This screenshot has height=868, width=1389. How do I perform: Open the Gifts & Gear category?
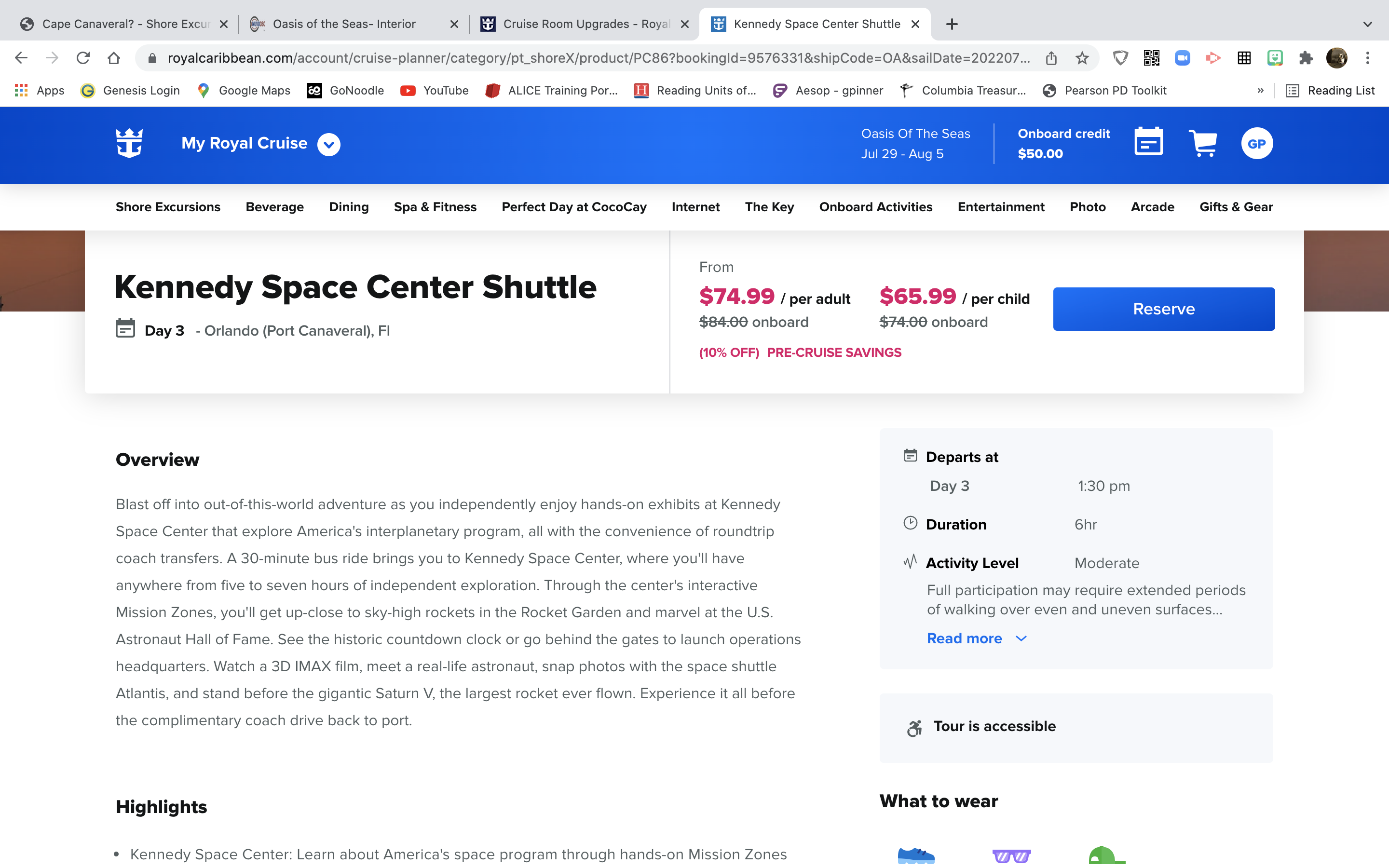coord(1236,207)
